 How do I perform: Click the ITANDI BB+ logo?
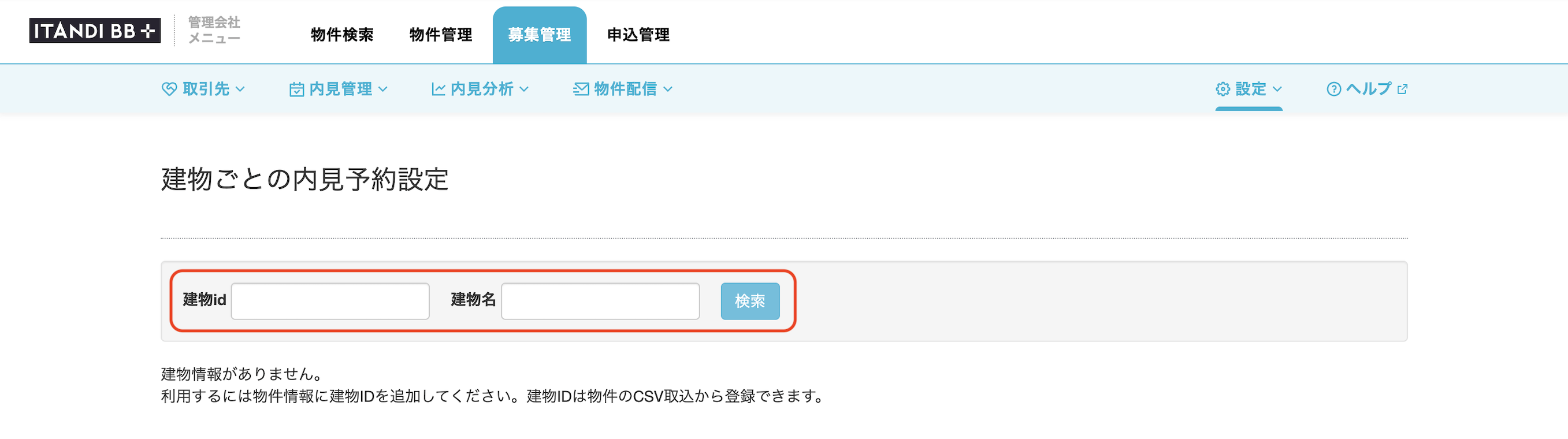tap(95, 31)
